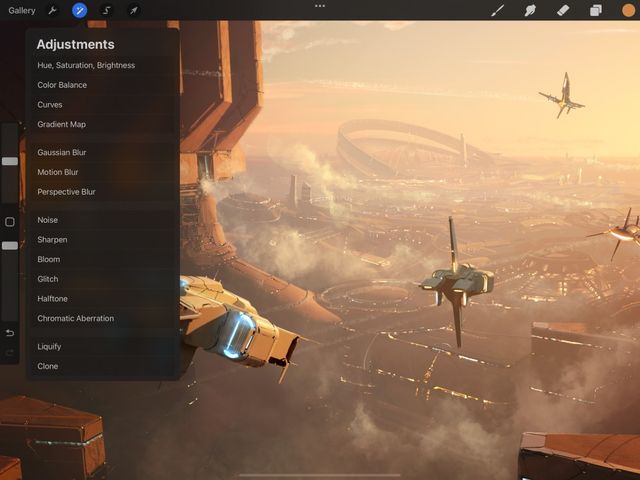The height and width of the screenshot is (480, 640).
Task: Apply Gaussian Blur
Action: pos(105,152)
